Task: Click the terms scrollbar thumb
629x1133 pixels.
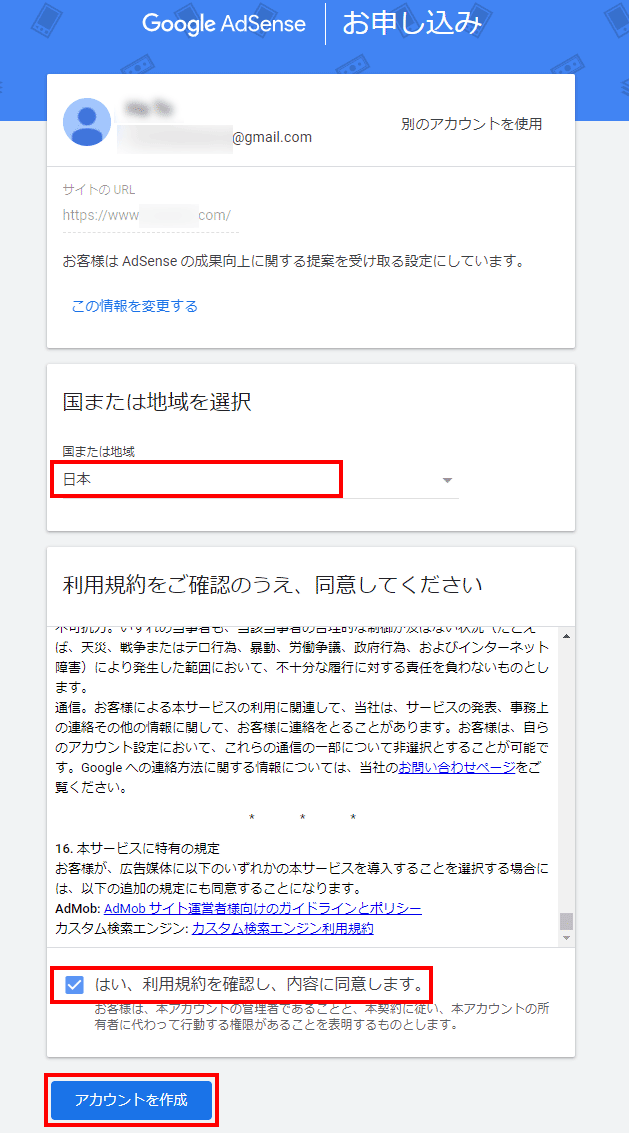Action: tap(566, 921)
